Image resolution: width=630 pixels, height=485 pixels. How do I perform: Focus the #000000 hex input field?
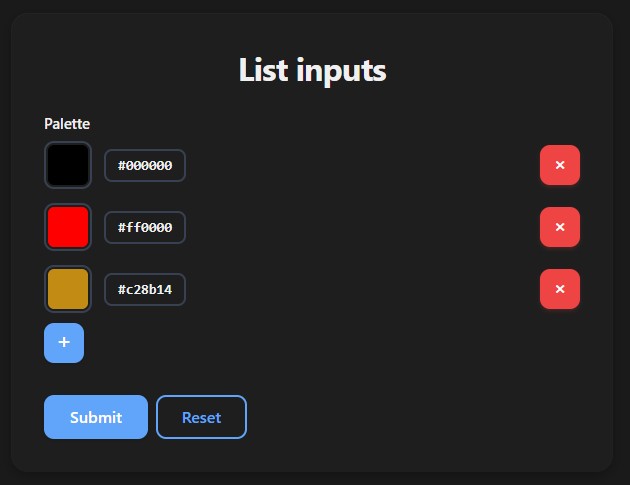[145, 165]
